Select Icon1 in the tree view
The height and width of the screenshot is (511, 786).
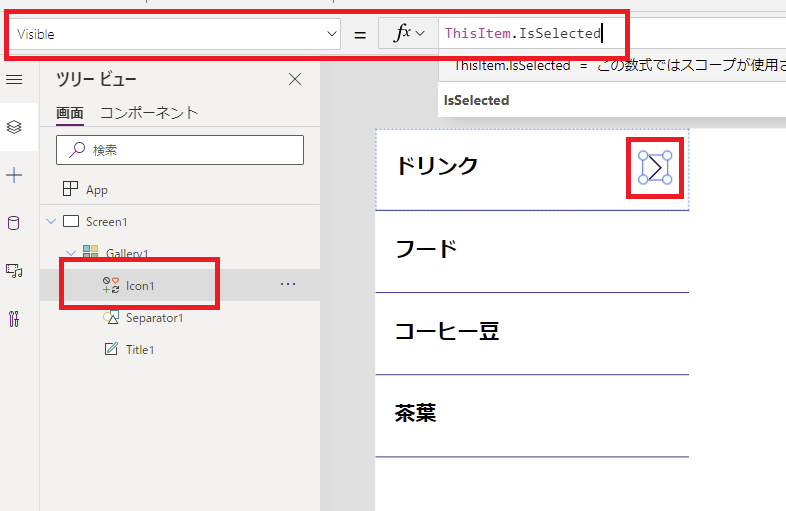click(140, 286)
